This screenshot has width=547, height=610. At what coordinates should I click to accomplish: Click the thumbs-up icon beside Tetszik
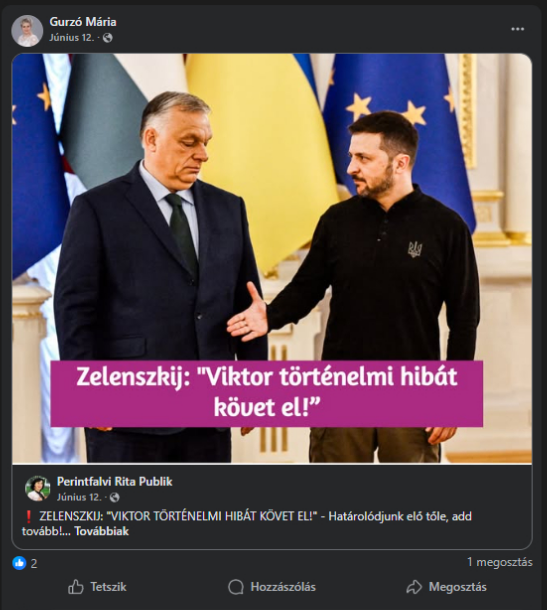click(76, 587)
